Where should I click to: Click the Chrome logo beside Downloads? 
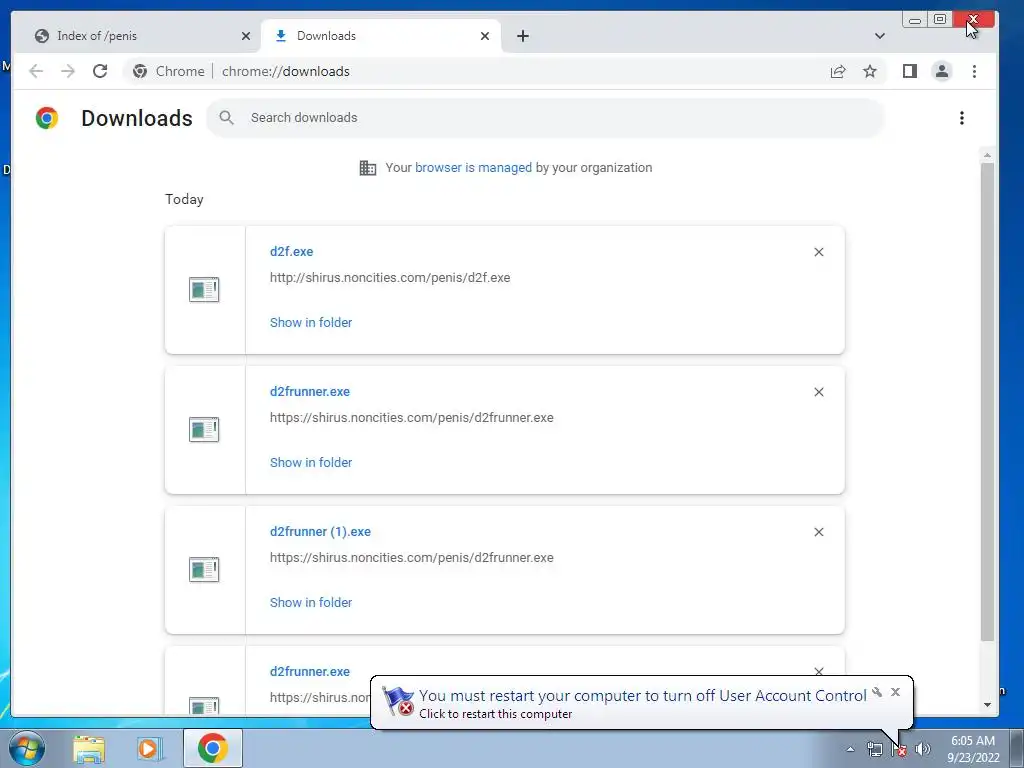(x=47, y=118)
